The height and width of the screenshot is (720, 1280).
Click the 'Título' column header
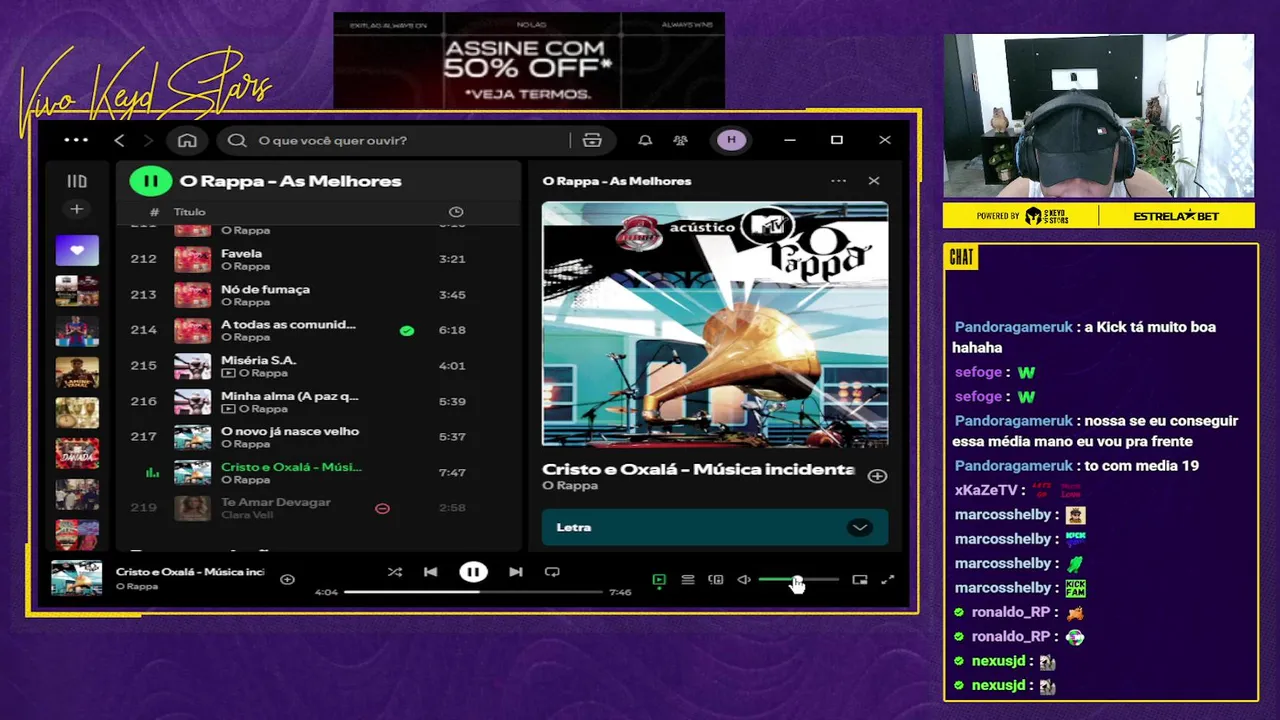pyautogui.click(x=190, y=212)
